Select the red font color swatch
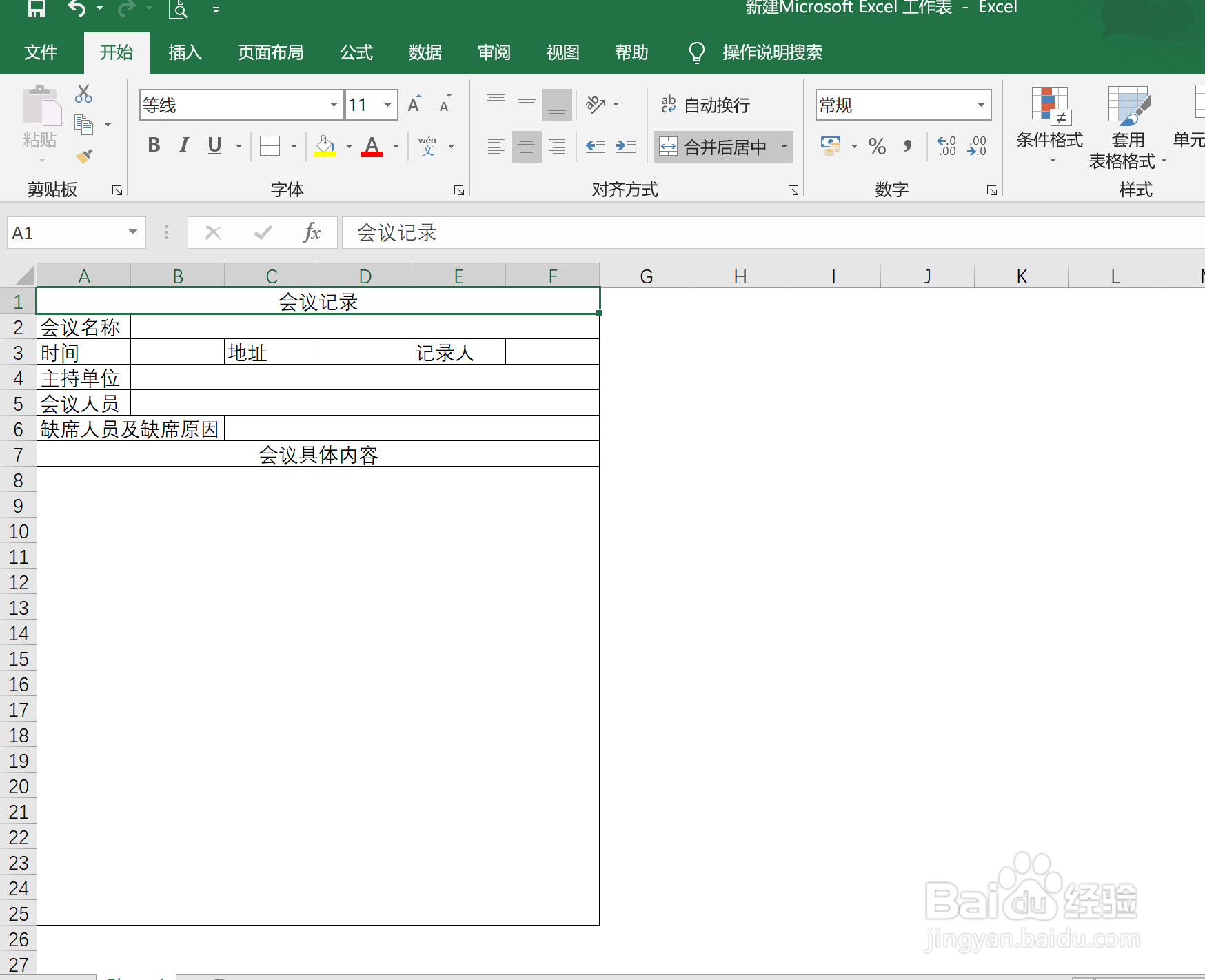Image resolution: width=1205 pixels, height=980 pixels. point(372,153)
